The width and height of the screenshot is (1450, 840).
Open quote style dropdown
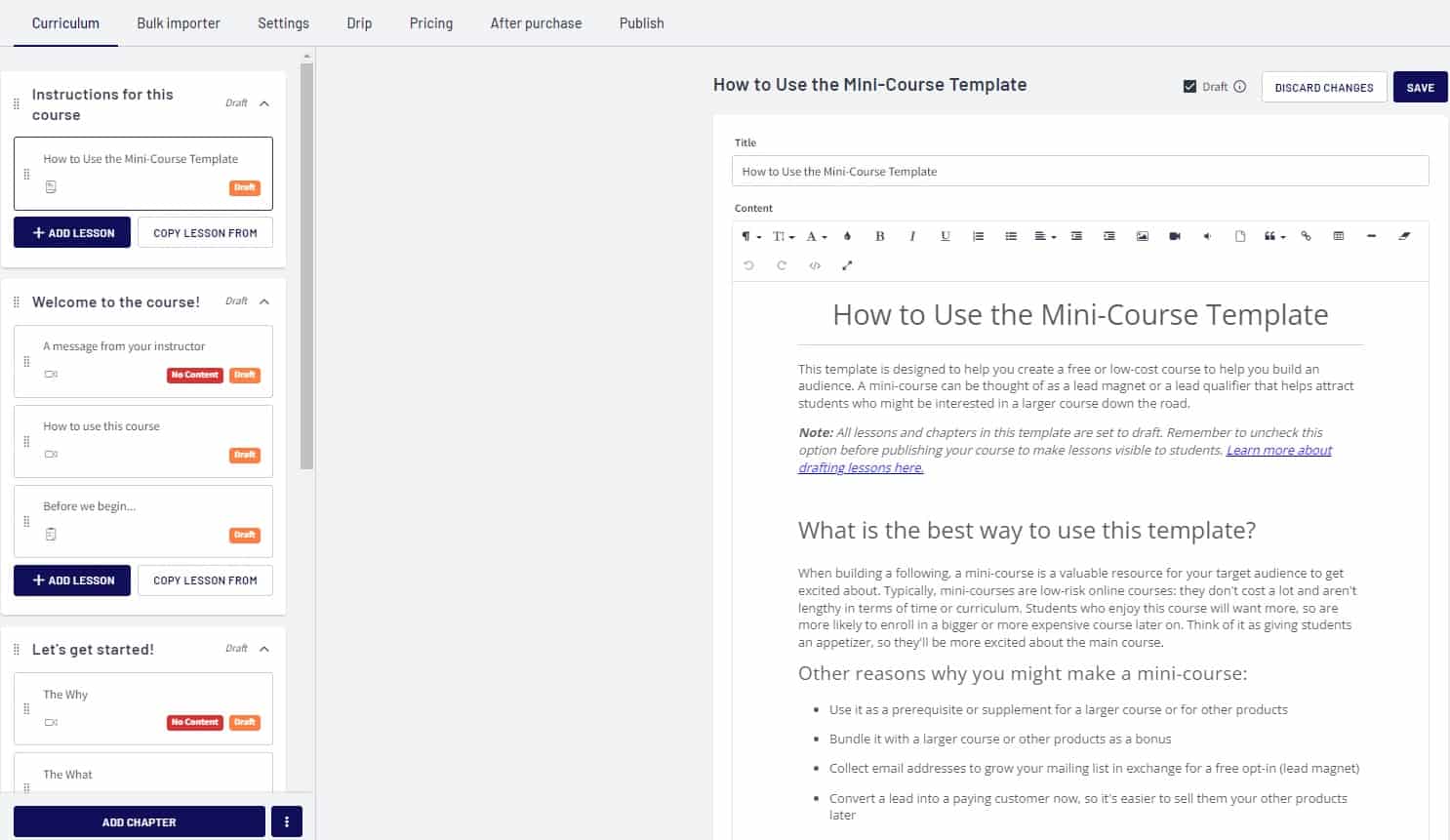pyautogui.click(x=1274, y=236)
